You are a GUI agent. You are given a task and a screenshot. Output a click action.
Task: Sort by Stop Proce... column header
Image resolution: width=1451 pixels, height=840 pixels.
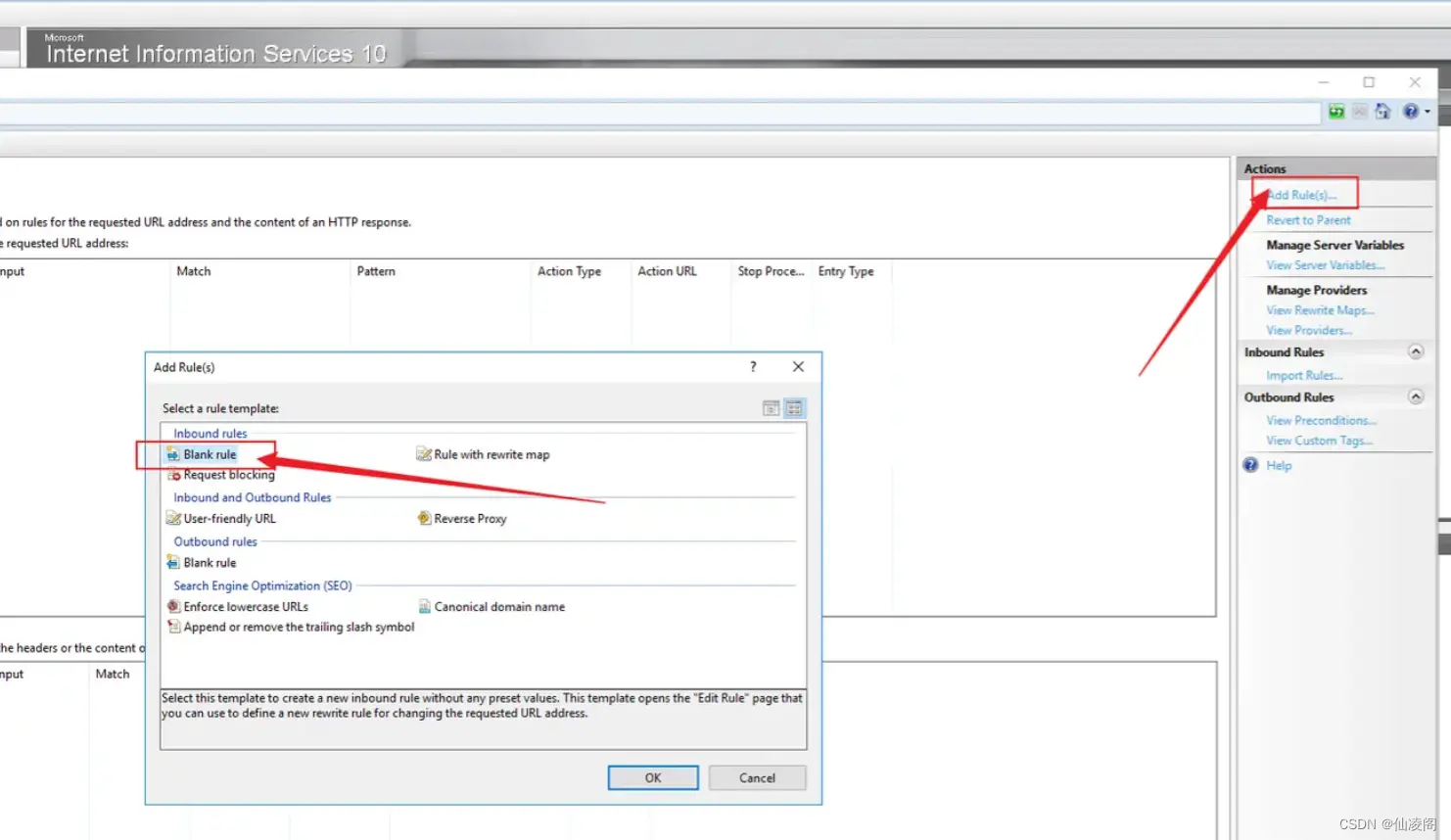pos(772,271)
